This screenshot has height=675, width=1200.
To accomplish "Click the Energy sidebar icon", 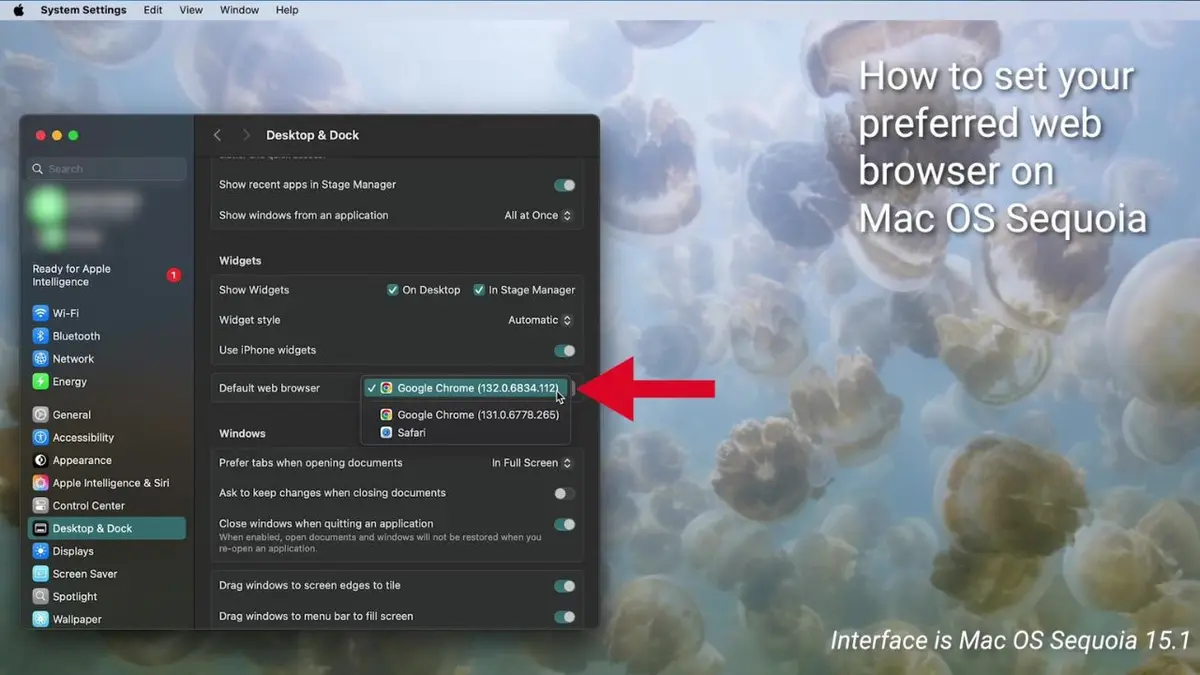I will [40, 381].
